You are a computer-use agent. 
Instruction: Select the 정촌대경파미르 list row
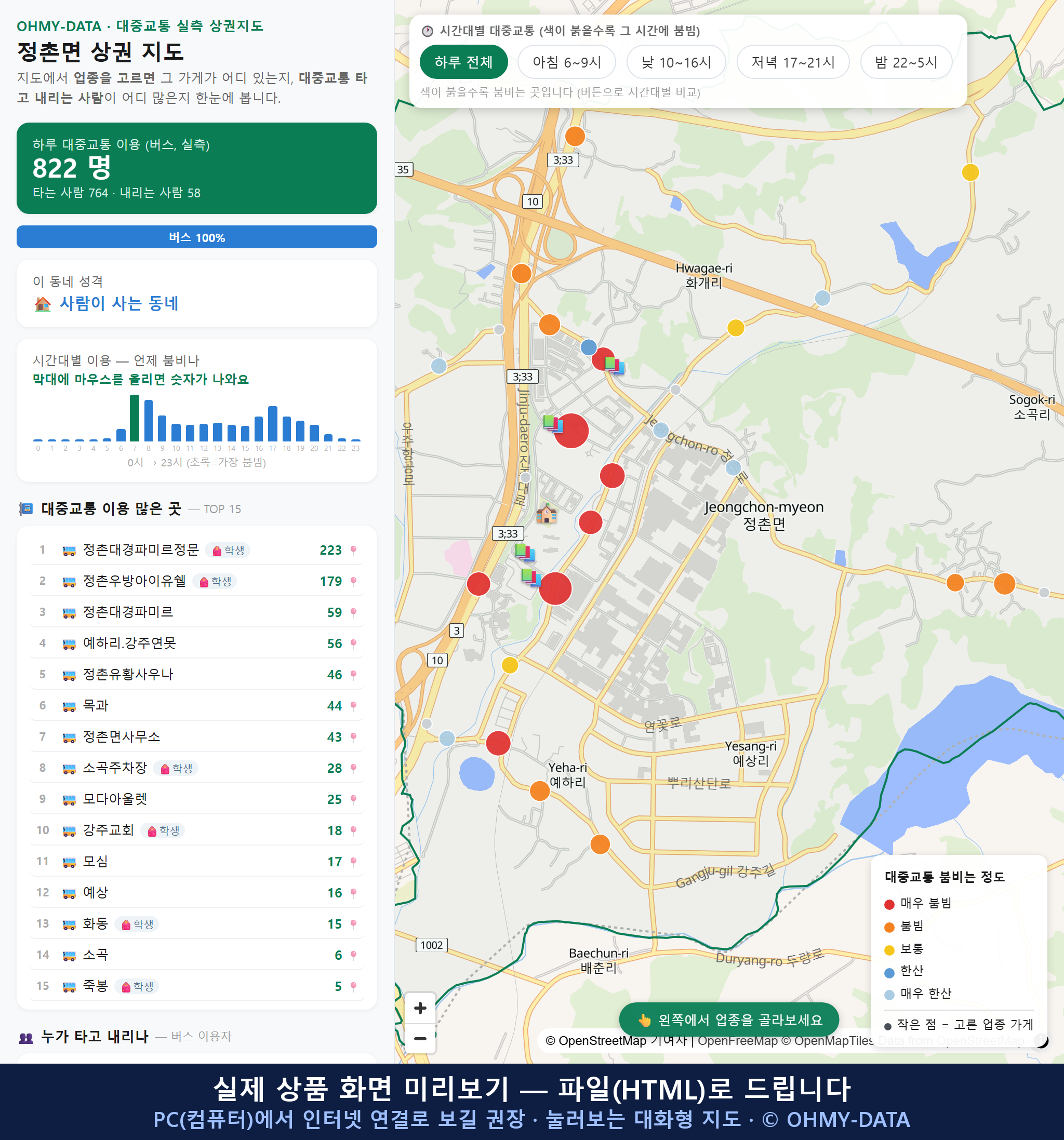click(197, 612)
